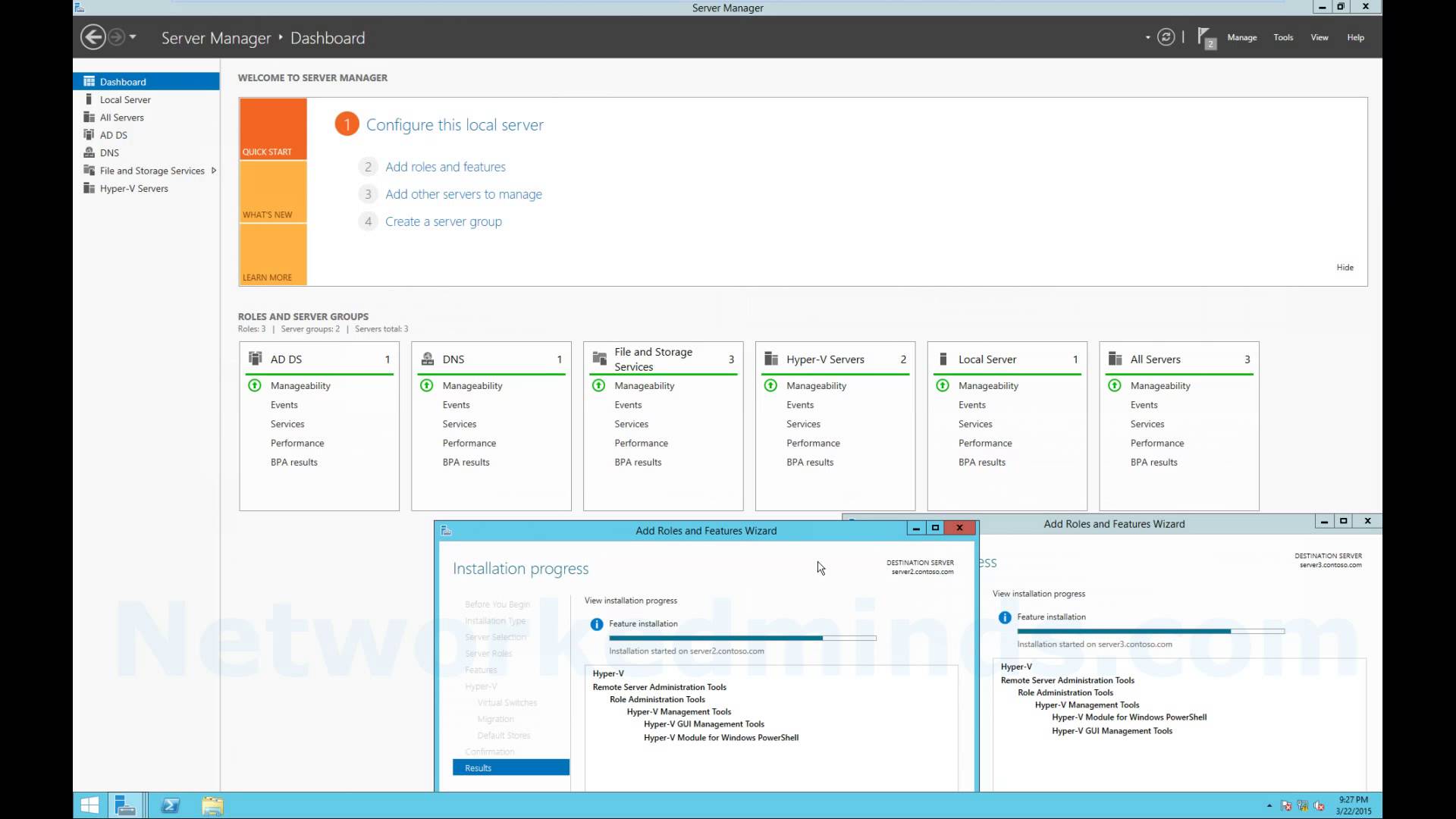Click Add roles and features link

[x=445, y=167]
